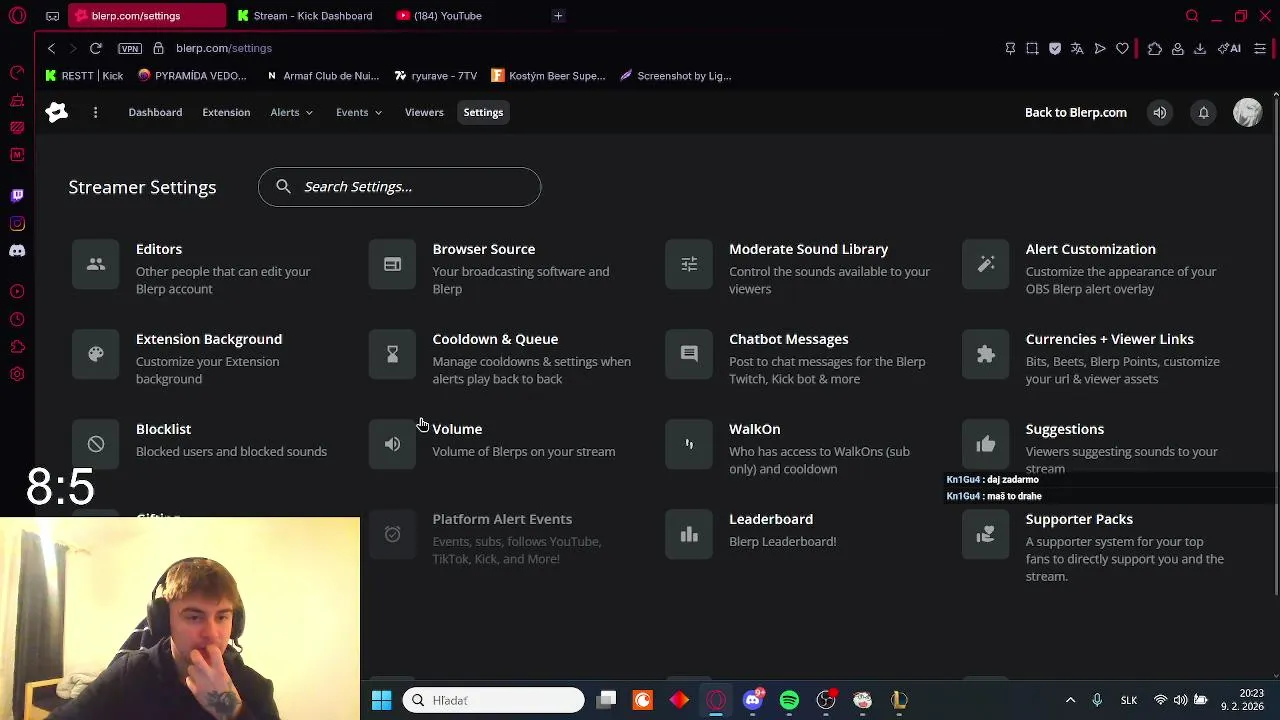The height and width of the screenshot is (720, 1280).
Task: Click the heart bookmark icon in address bar
Action: coord(1122,48)
